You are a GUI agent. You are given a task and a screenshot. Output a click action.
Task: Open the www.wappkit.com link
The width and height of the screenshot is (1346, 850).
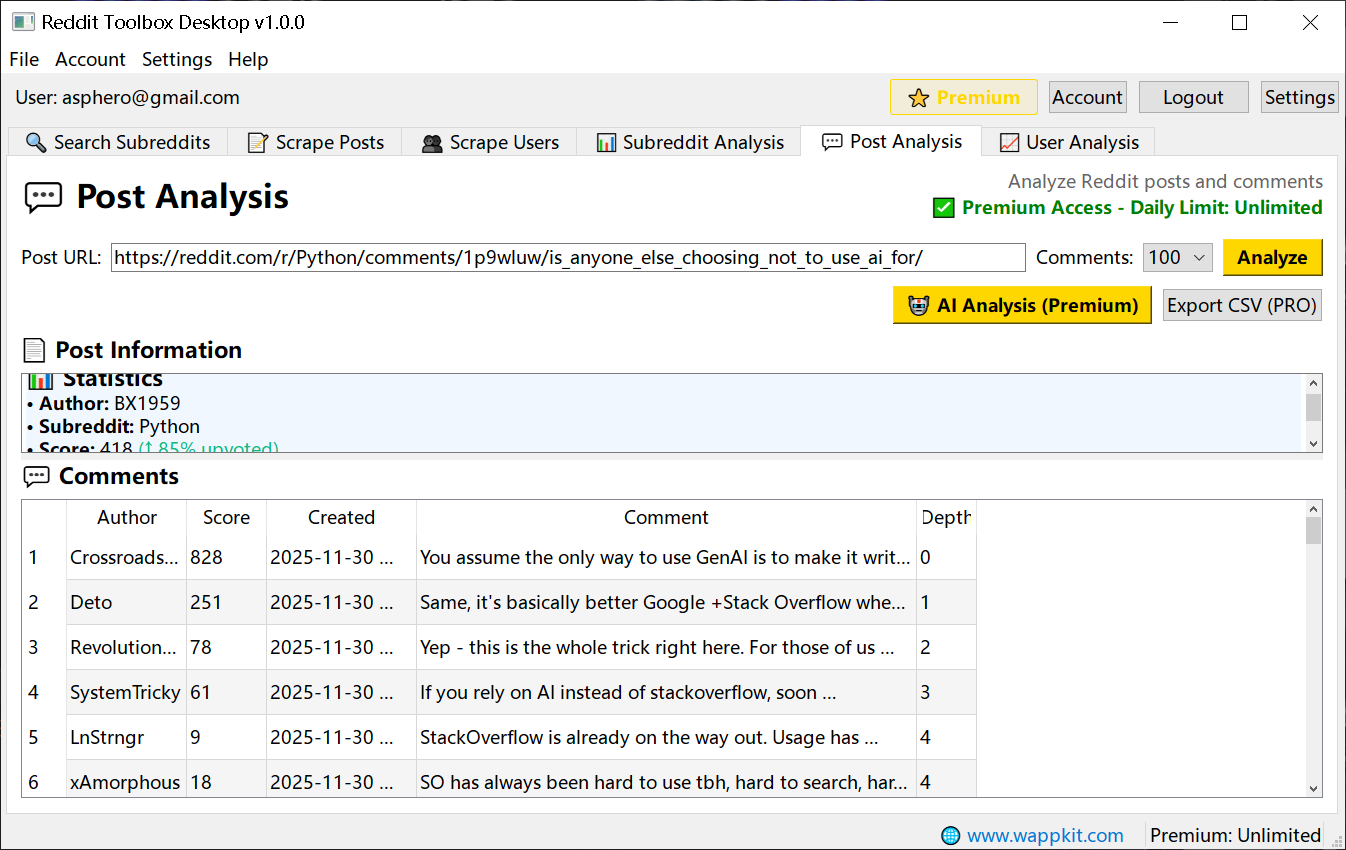pyautogui.click(x=1045, y=835)
